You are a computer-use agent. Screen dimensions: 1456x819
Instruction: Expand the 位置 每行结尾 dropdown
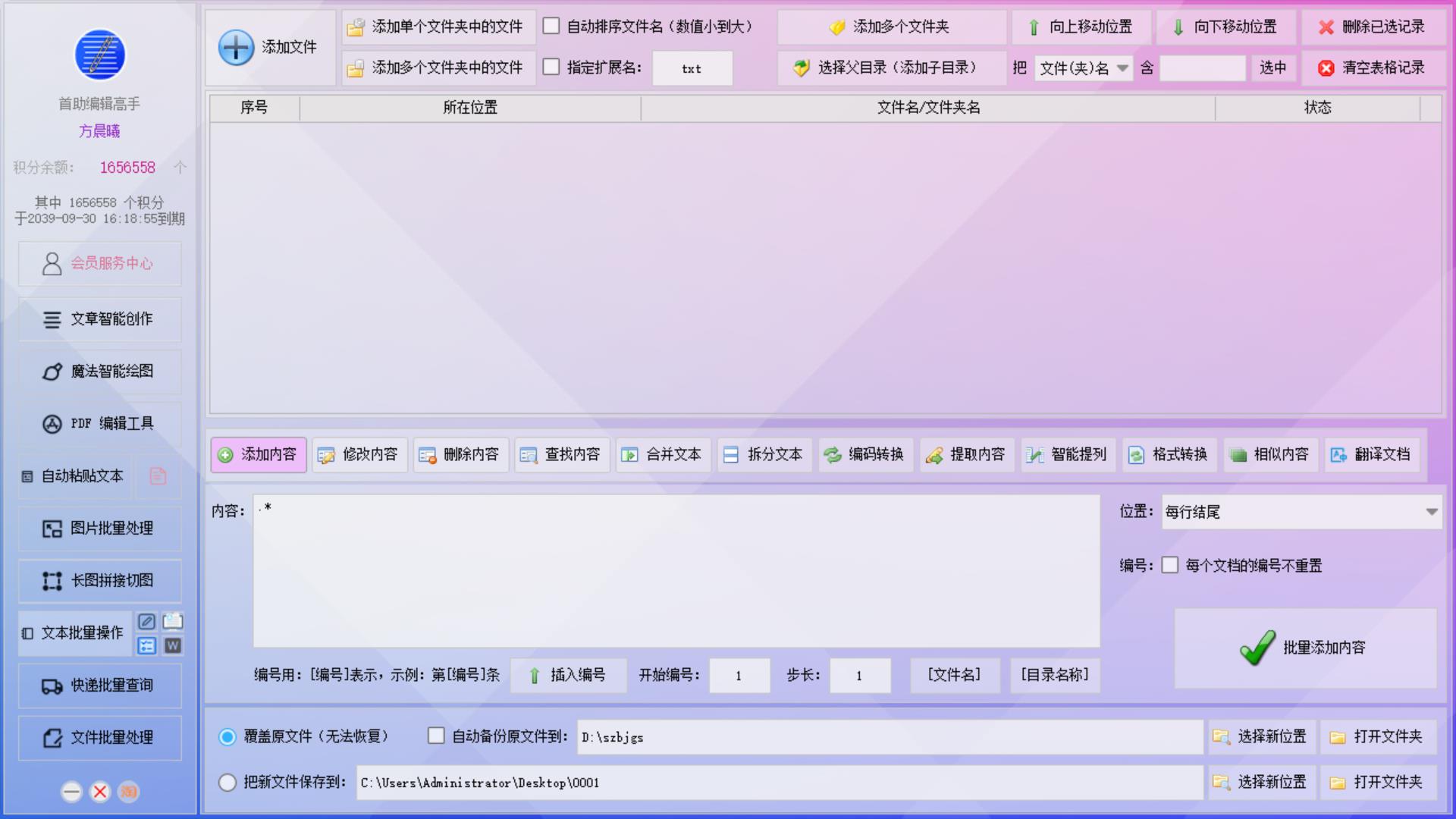pos(1301,512)
